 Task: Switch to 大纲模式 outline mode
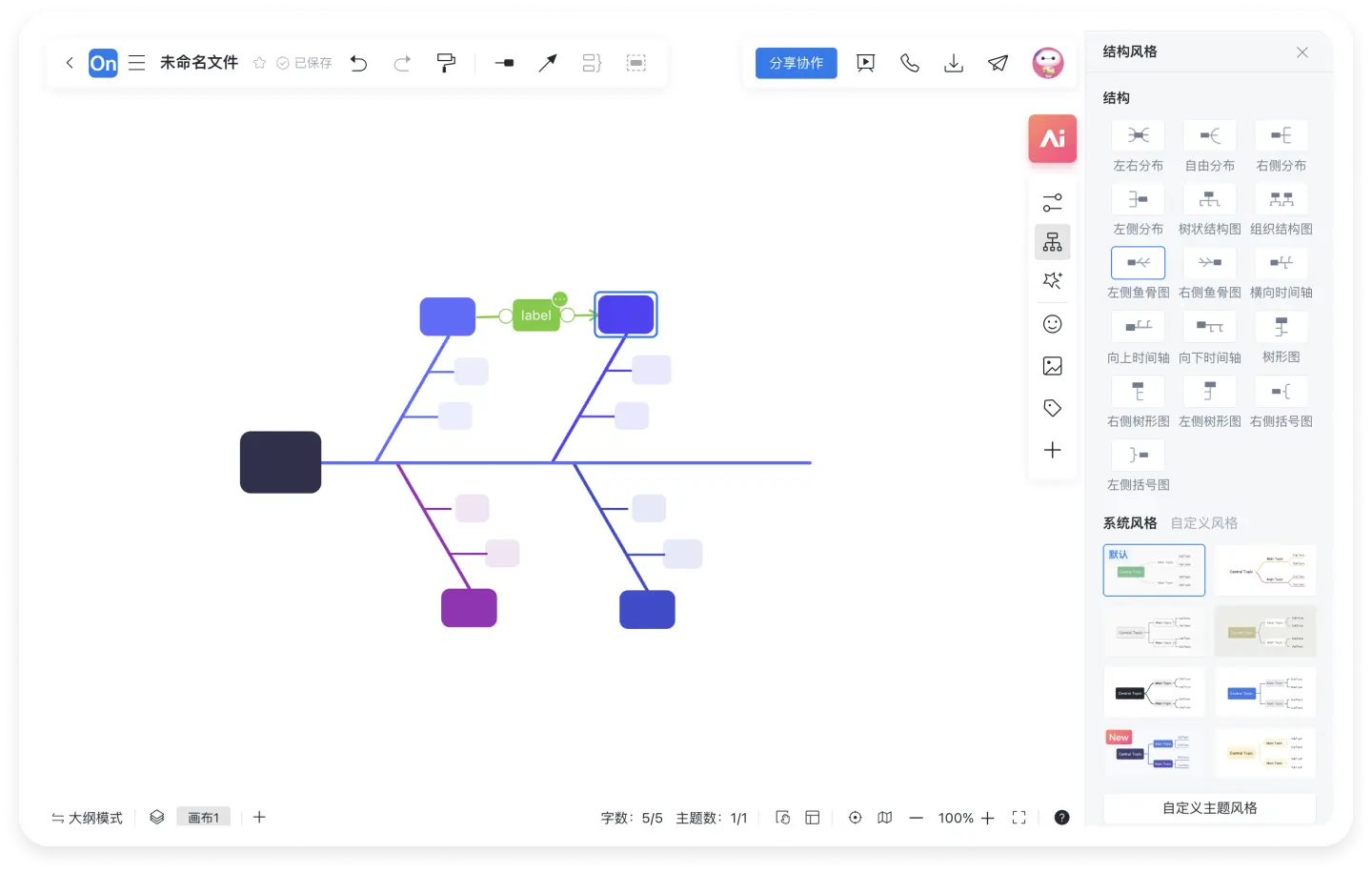(88, 818)
